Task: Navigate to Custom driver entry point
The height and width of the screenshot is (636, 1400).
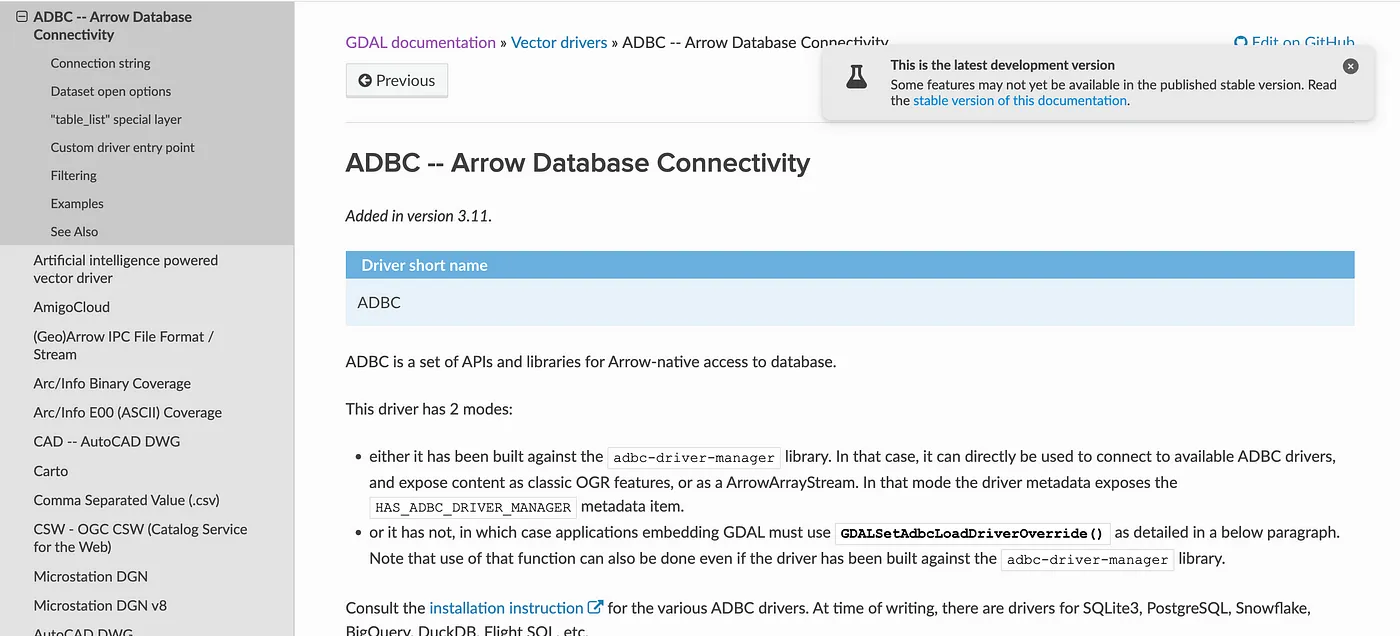Action: [123, 147]
